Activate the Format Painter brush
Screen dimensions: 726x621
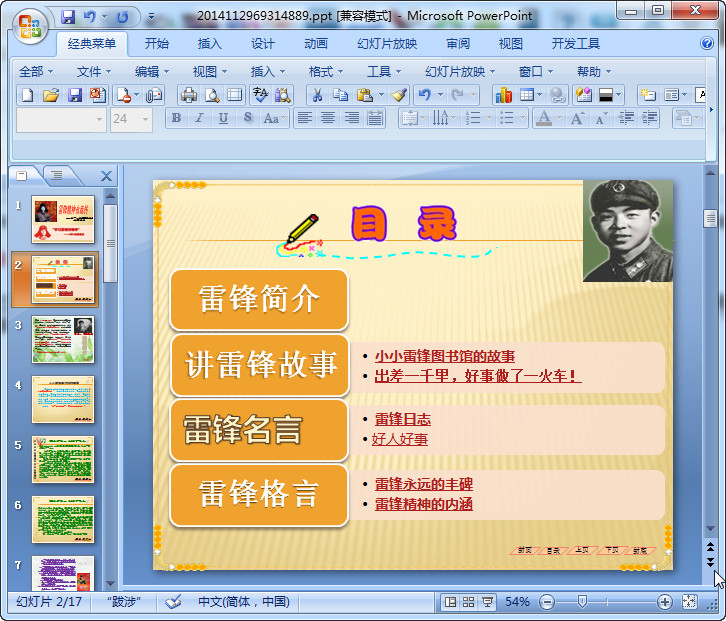[x=399, y=95]
